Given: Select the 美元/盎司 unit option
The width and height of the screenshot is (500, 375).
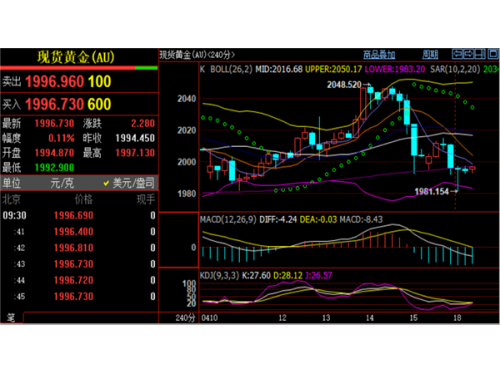Looking at the screenshot, I should 134,183.
